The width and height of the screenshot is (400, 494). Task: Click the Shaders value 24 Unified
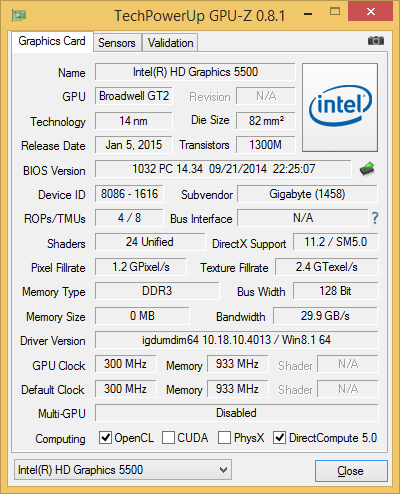[150, 242]
